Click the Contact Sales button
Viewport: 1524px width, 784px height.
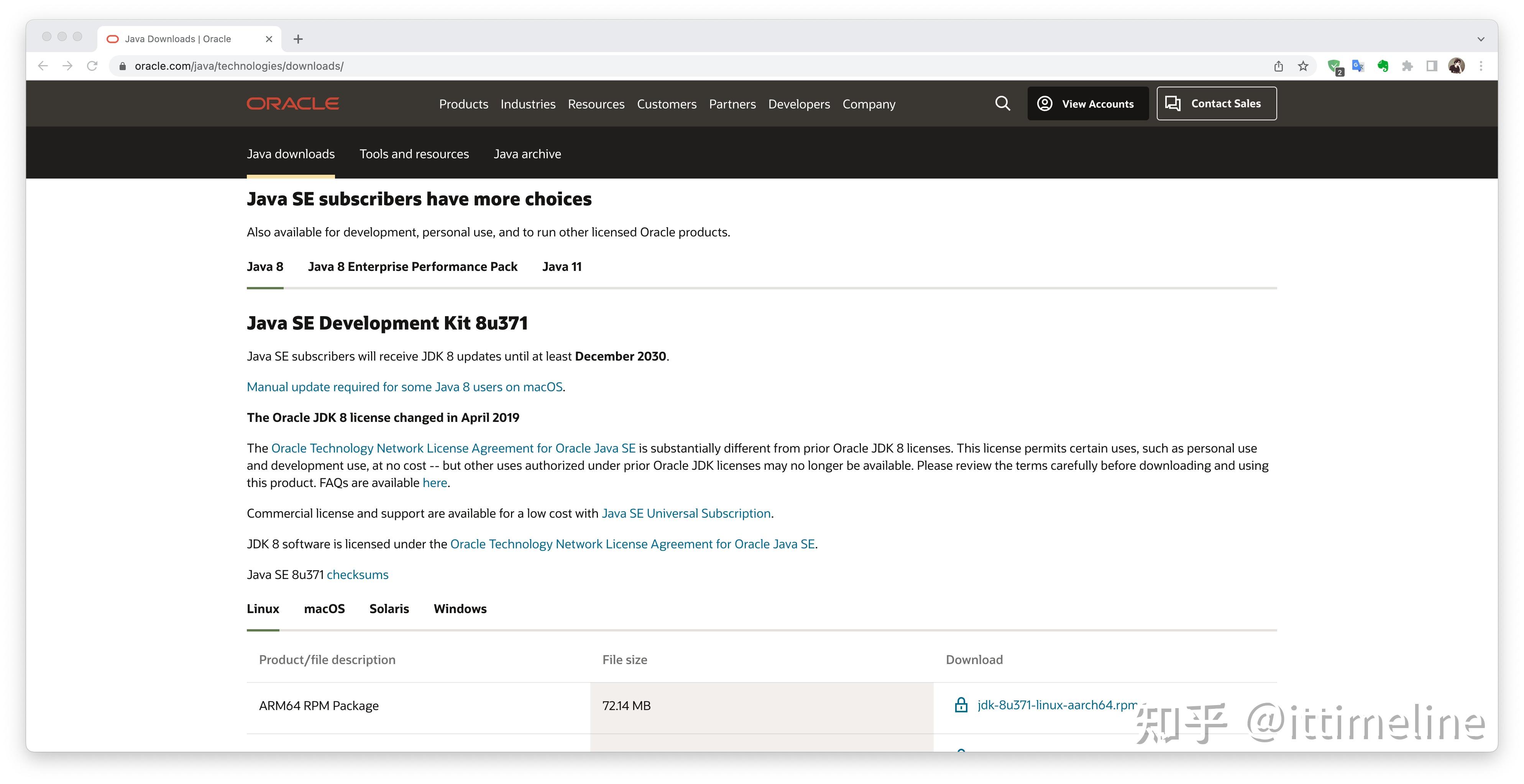coord(1216,103)
